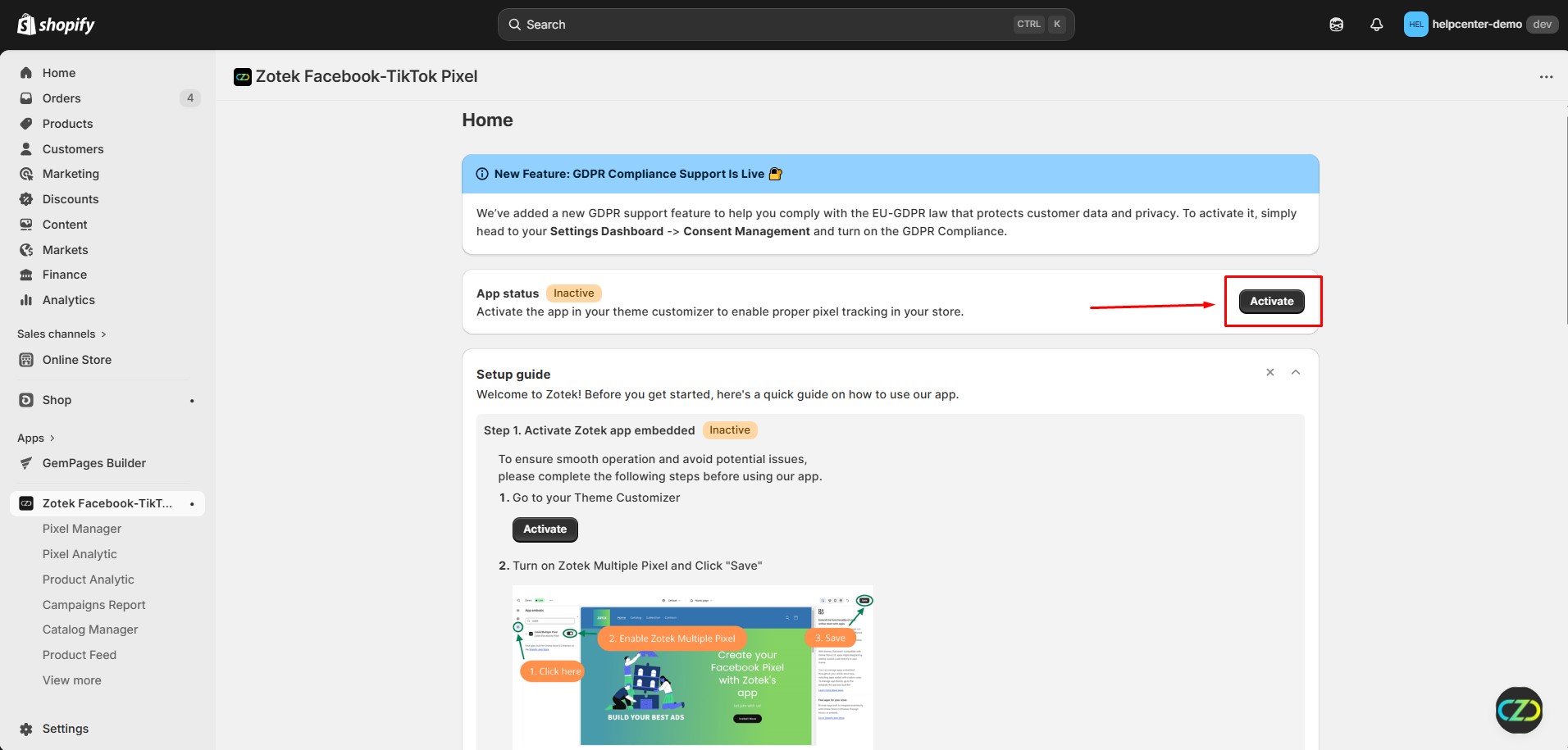Click the CTRL K shortcut hint
Image resolution: width=1568 pixels, height=750 pixels.
[x=1039, y=25]
